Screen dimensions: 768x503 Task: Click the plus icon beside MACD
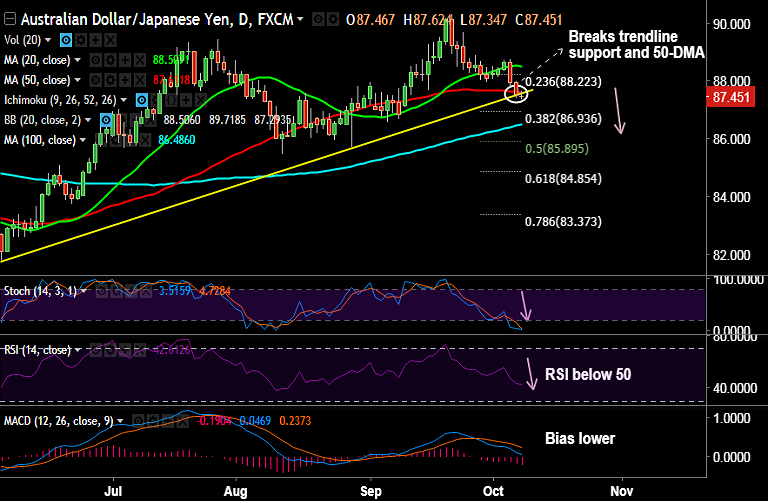pyautogui.click(x=168, y=421)
